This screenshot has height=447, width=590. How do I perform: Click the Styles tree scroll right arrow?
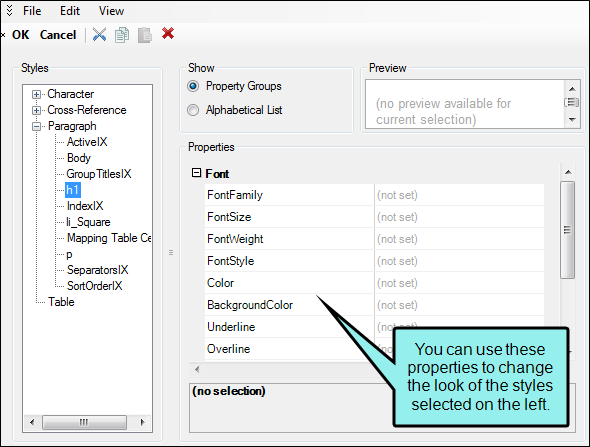pyautogui.click(x=143, y=422)
